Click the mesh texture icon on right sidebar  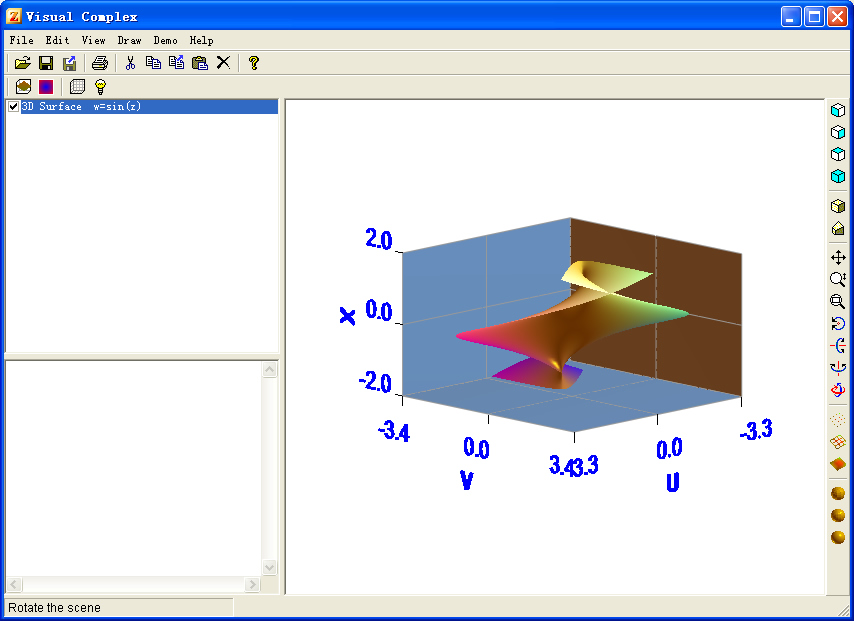coord(840,443)
